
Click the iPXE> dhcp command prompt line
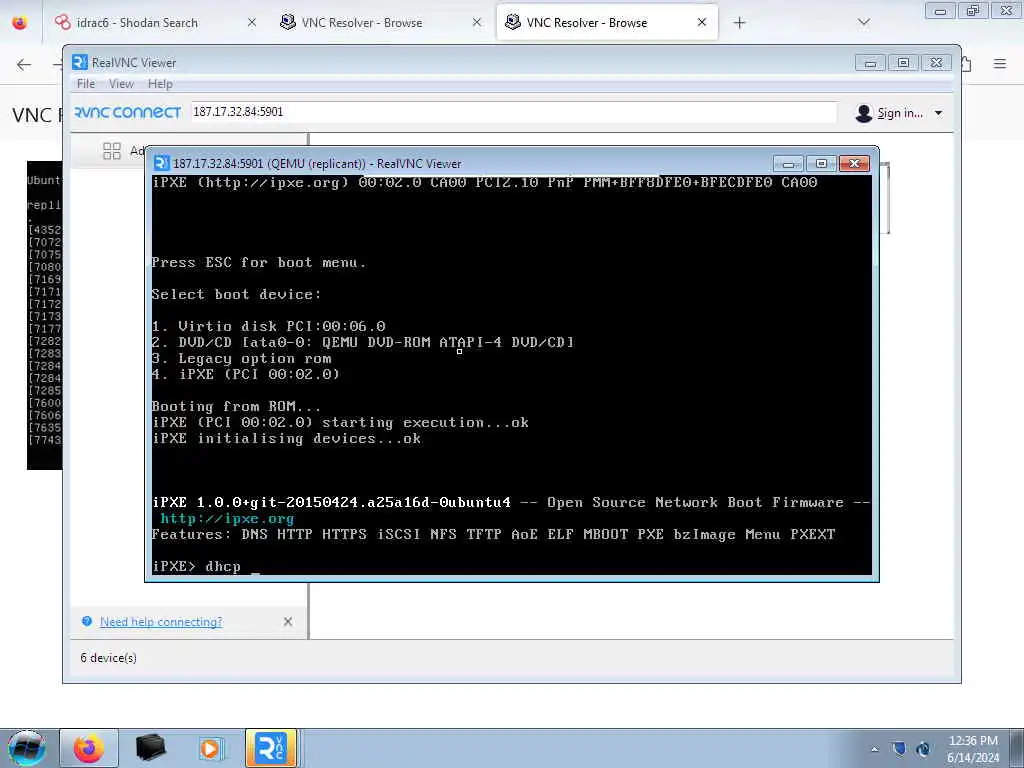(x=206, y=566)
